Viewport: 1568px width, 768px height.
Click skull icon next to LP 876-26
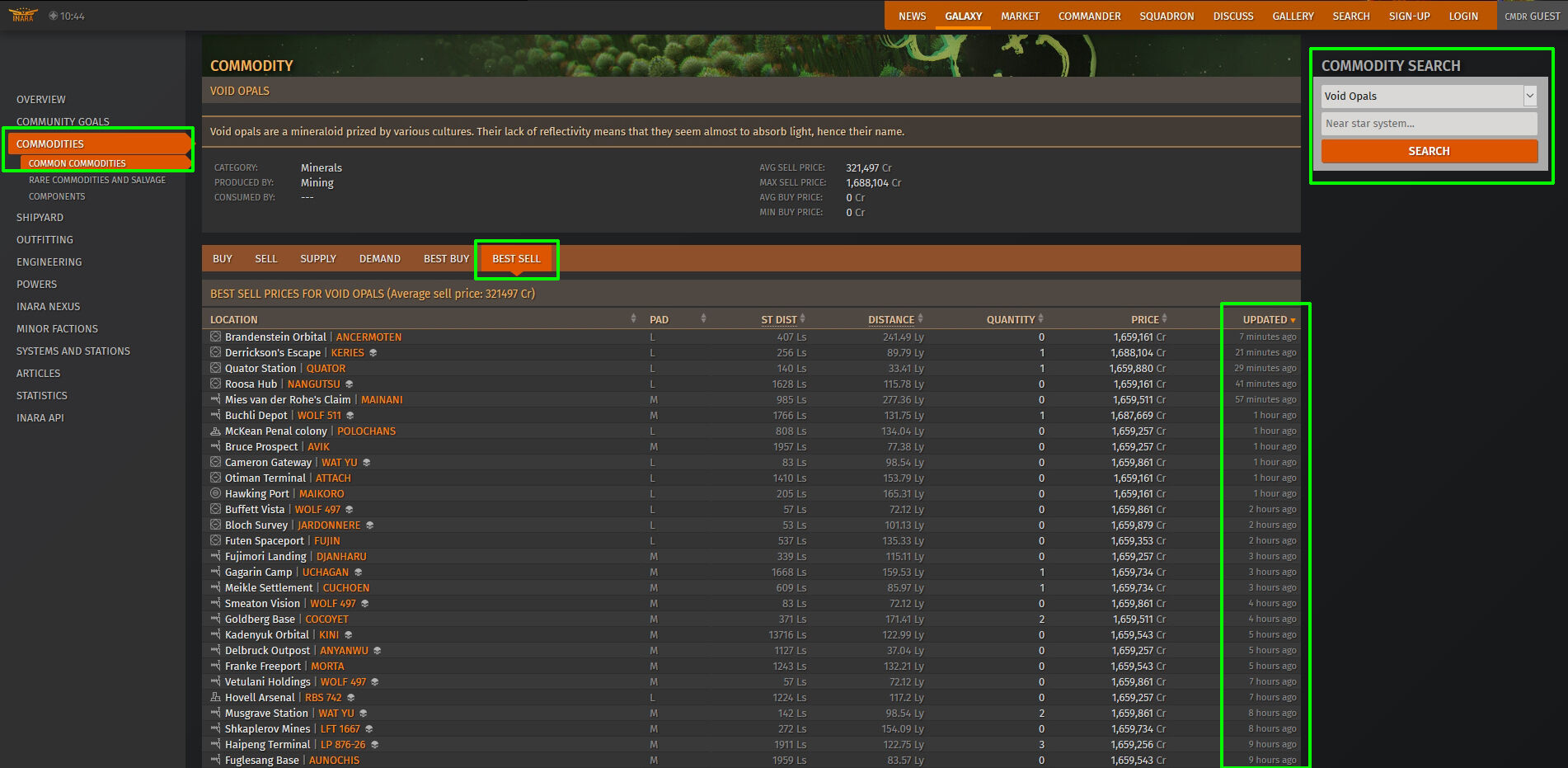tap(374, 745)
